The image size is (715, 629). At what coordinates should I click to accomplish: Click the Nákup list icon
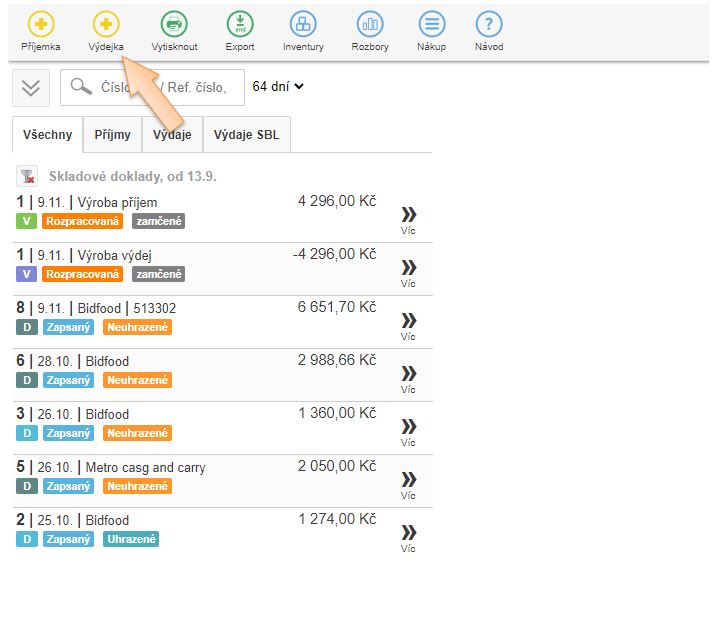coord(431,24)
